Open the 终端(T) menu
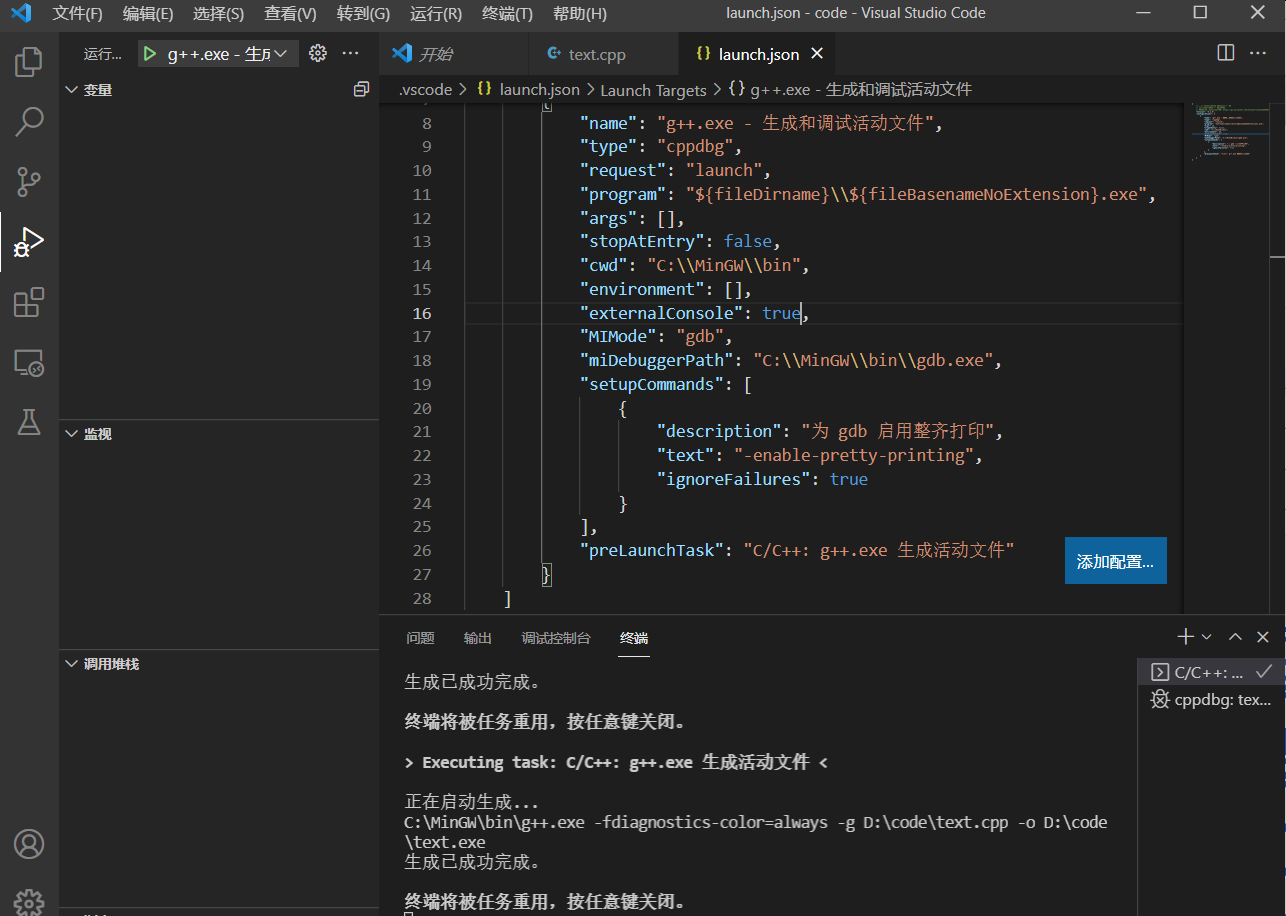The height and width of the screenshot is (916, 1286). (x=507, y=13)
